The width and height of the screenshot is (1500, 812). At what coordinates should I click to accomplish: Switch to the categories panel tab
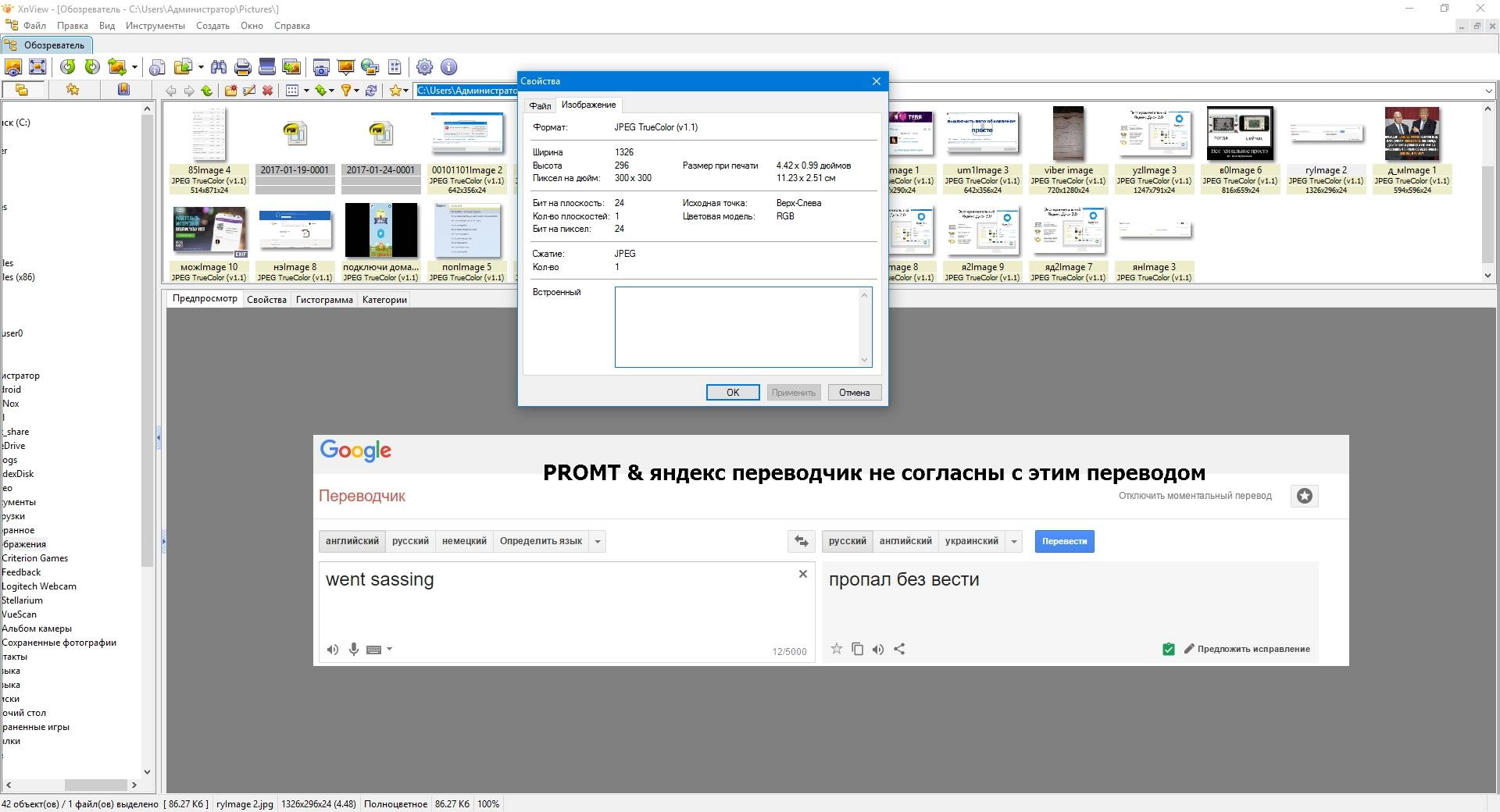(x=123, y=90)
